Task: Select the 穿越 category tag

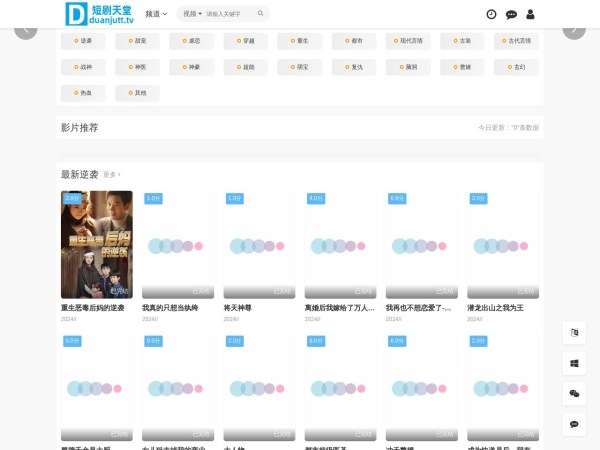Action: (245, 42)
